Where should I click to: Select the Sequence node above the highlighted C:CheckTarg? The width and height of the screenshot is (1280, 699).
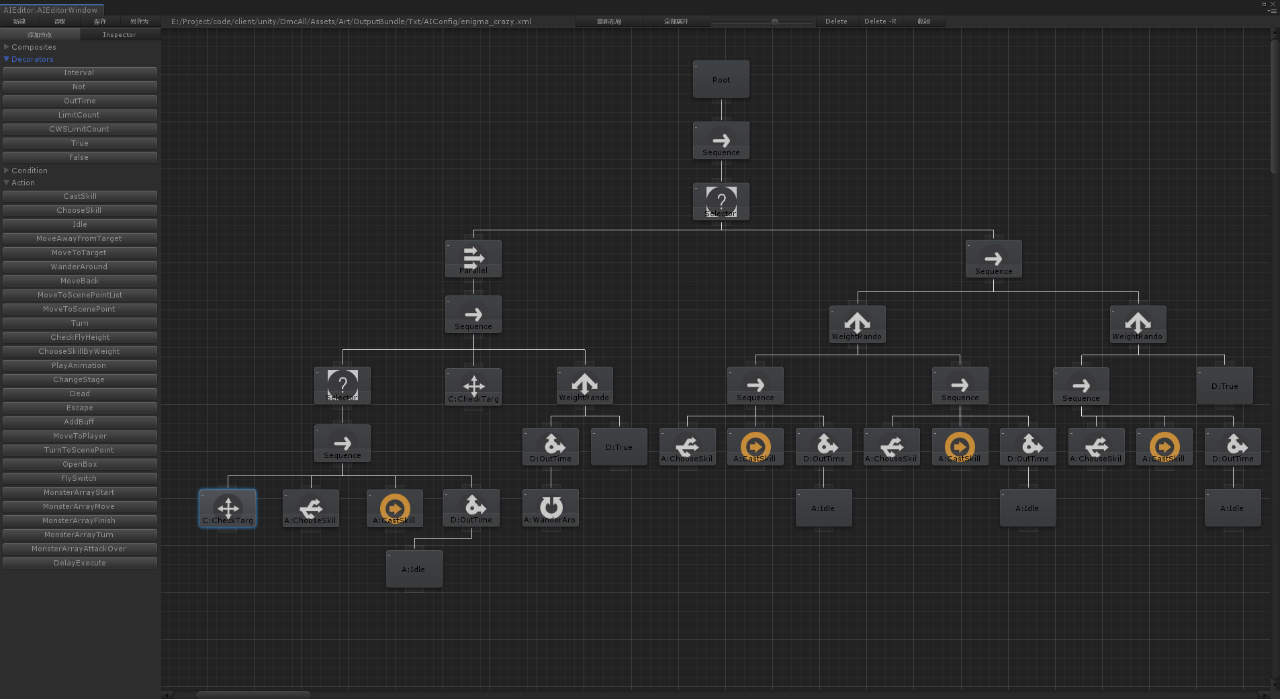pos(342,443)
